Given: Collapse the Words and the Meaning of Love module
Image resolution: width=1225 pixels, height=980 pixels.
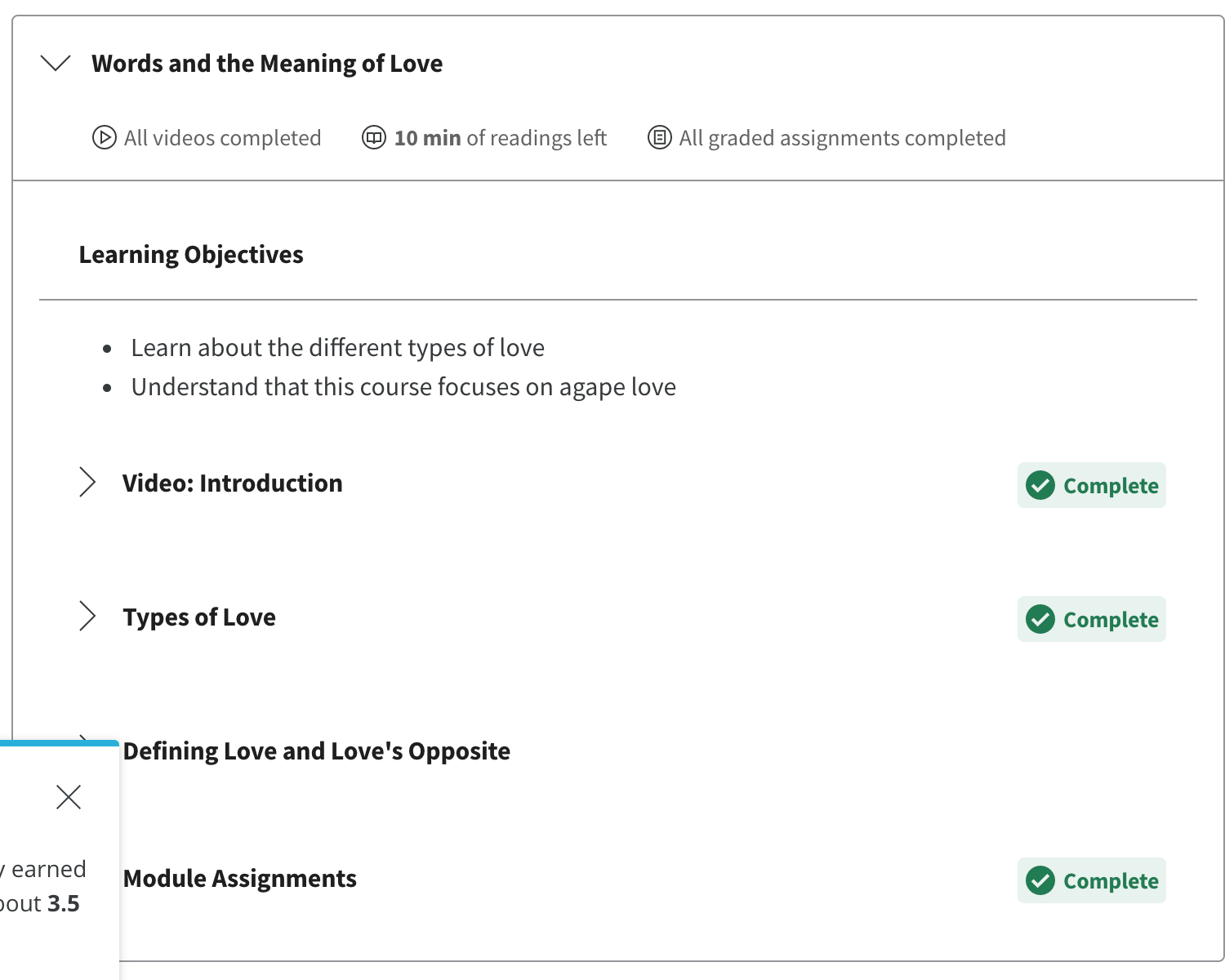Looking at the screenshot, I should (56, 63).
